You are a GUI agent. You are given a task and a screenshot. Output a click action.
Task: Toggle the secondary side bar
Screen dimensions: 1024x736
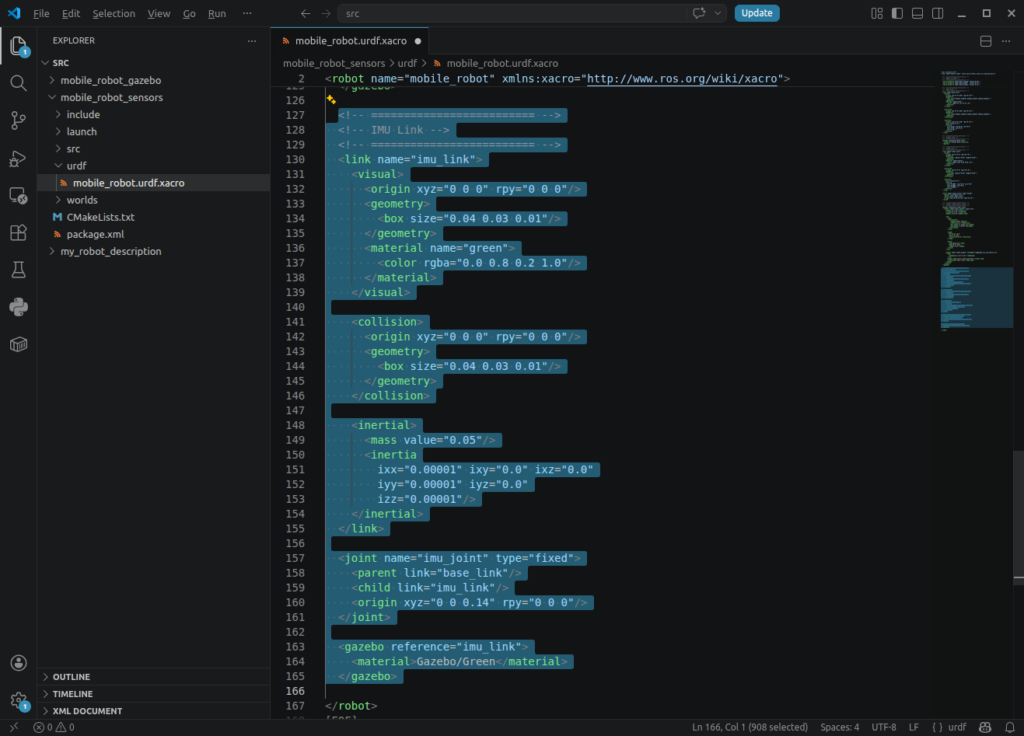938,13
